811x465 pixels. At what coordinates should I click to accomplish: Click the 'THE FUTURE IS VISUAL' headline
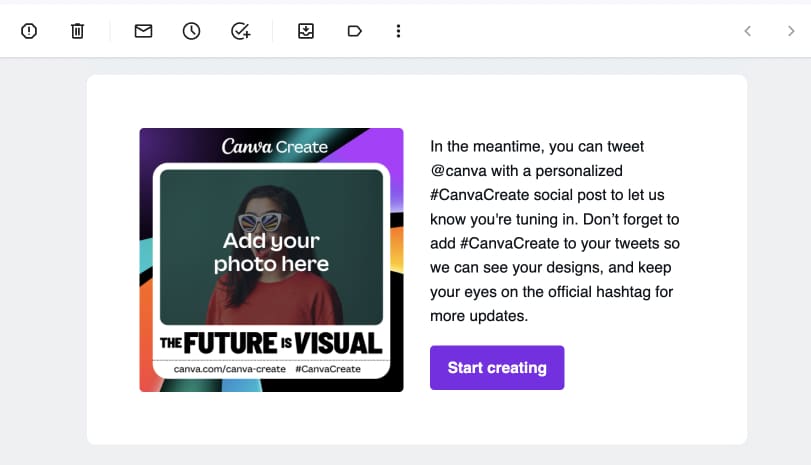click(271, 343)
